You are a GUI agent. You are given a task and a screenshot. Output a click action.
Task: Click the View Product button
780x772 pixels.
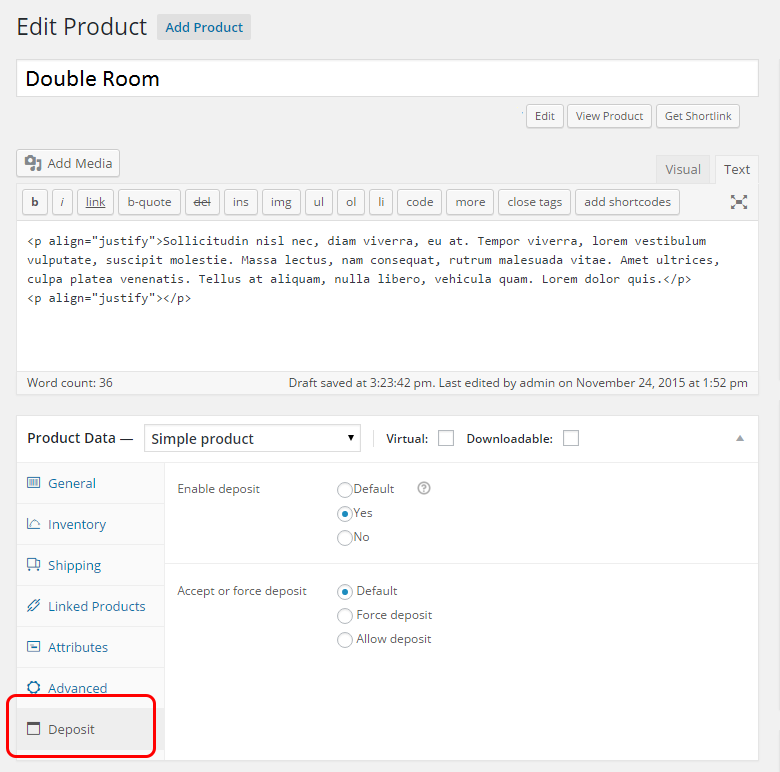pos(609,116)
